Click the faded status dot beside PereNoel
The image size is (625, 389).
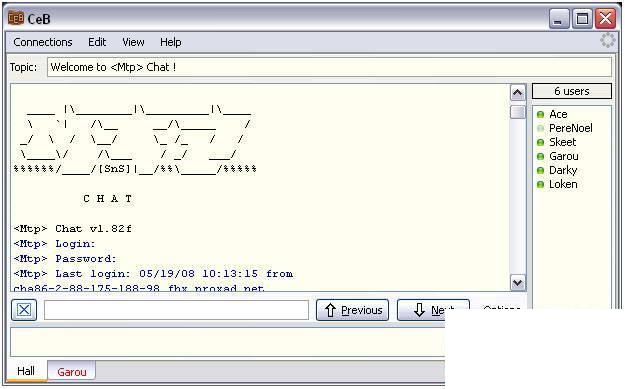coord(540,129)
